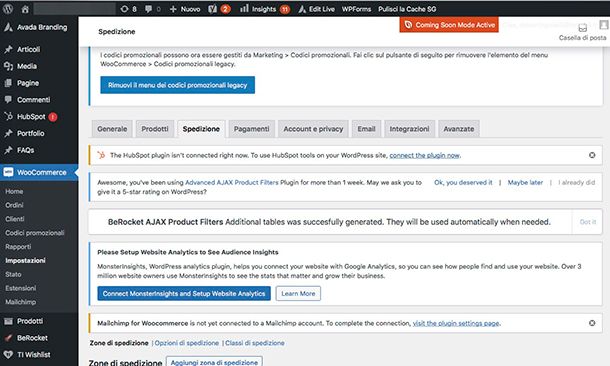The width and height of the screenshot is (610, 366).
Task: Open Classi di spedizione sub-tab
Action: 255,343
